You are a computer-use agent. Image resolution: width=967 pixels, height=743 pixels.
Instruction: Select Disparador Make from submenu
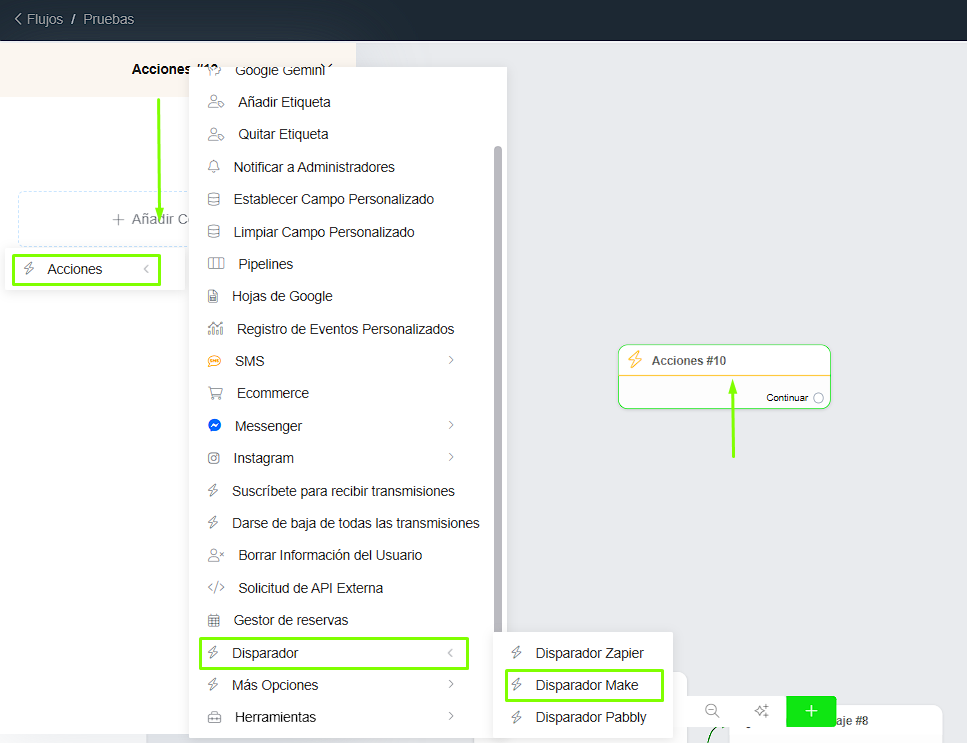click(586, 685)
